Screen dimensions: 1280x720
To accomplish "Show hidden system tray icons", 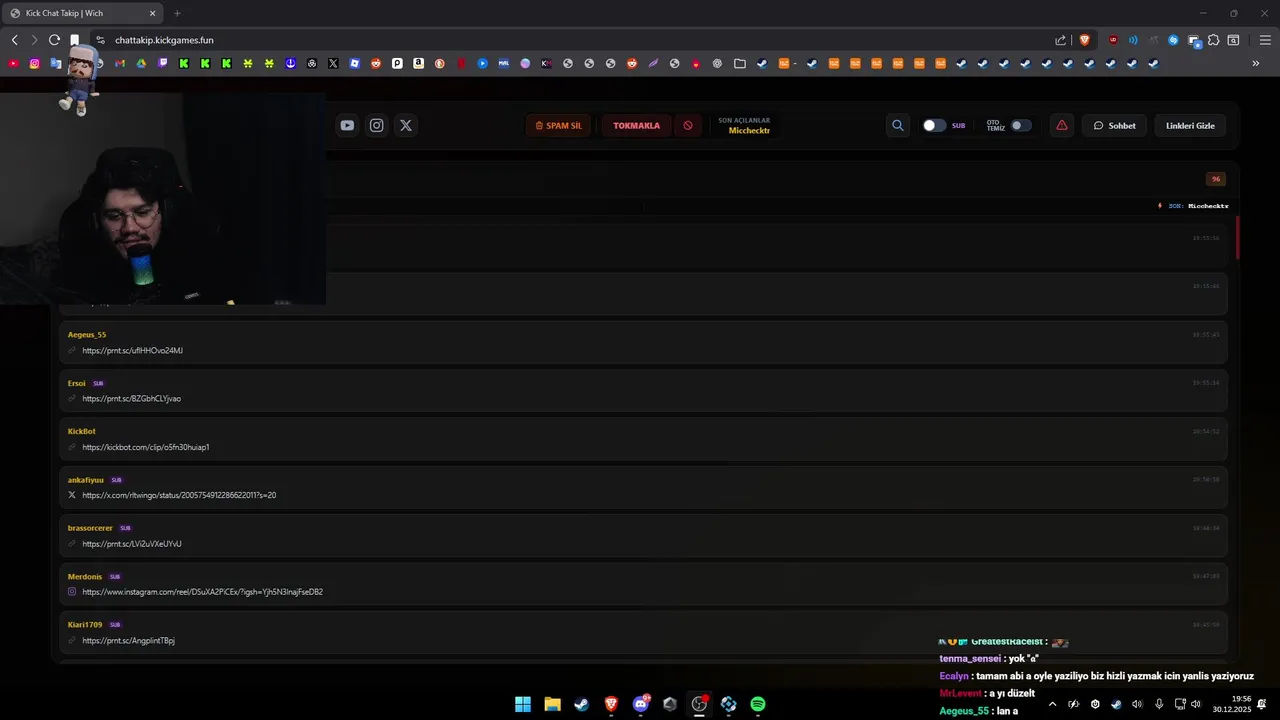I will (x=1052, y=704).
